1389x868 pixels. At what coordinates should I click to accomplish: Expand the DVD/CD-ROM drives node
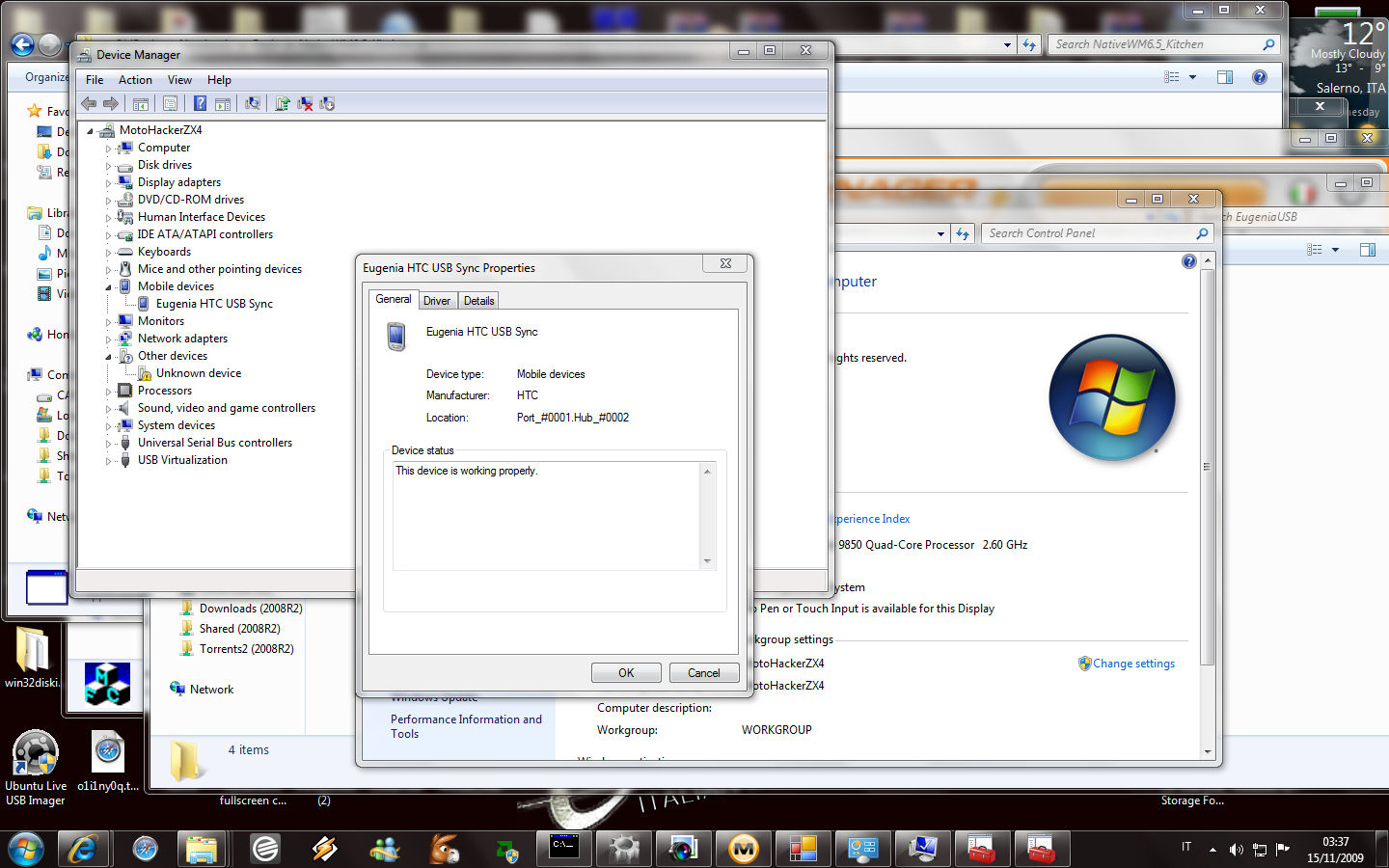tap(108, 201)
